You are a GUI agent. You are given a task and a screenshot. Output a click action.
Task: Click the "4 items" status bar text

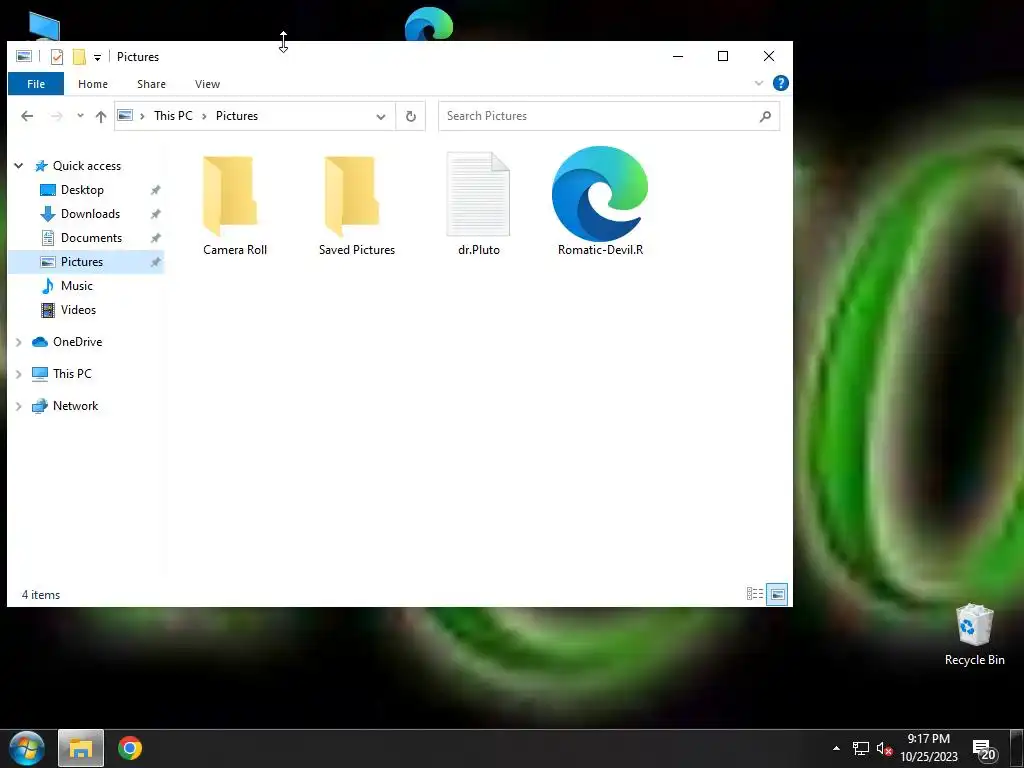40,595
